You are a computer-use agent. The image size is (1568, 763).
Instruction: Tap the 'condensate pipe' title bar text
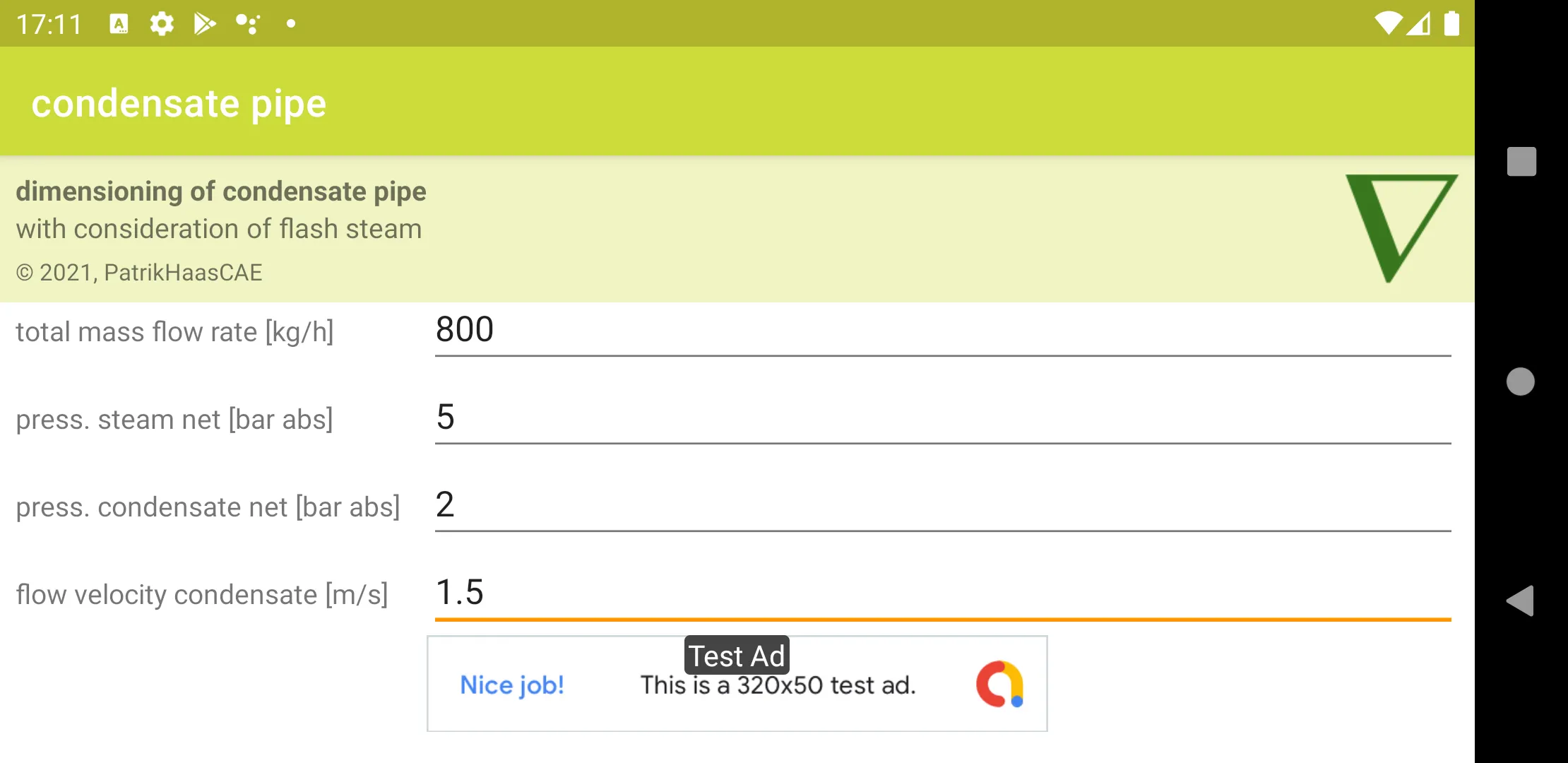pyautogui.click(x=179, y=104)
